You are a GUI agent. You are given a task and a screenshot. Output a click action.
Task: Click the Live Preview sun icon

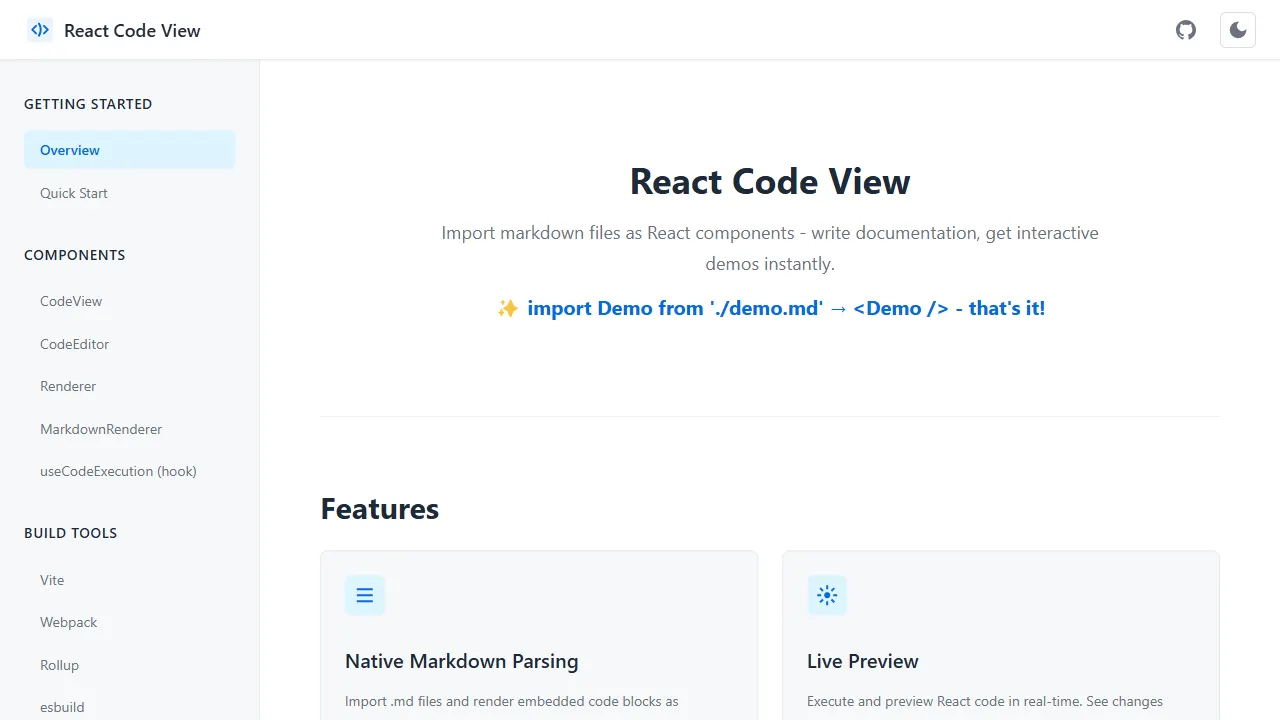pos(827,595)
